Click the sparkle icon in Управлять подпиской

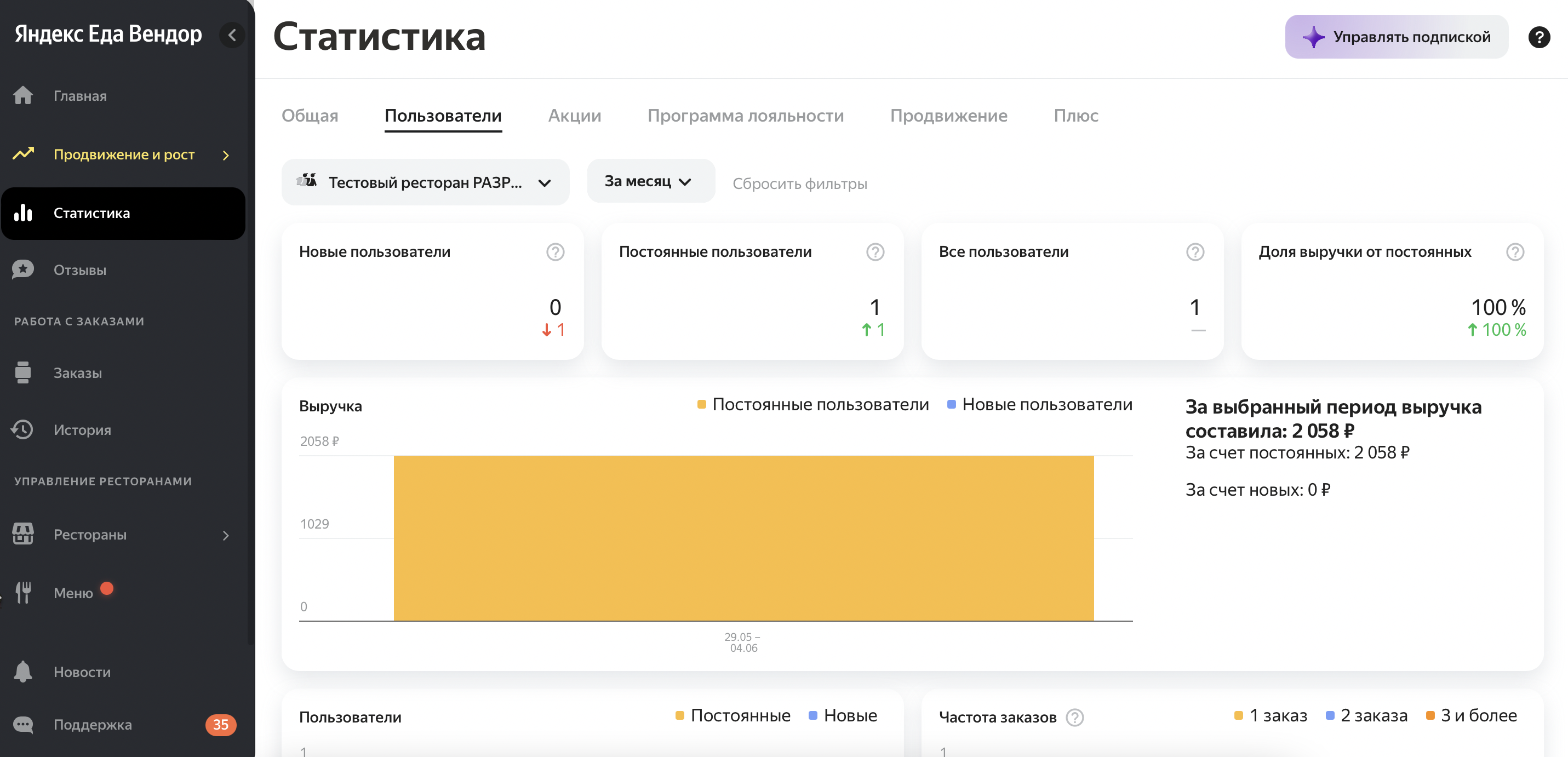(x=1313, y=37)
